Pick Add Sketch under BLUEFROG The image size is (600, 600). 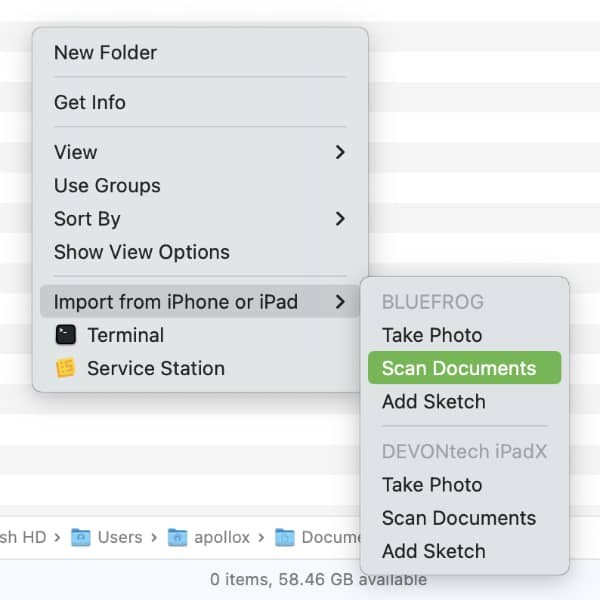point(433,402)
